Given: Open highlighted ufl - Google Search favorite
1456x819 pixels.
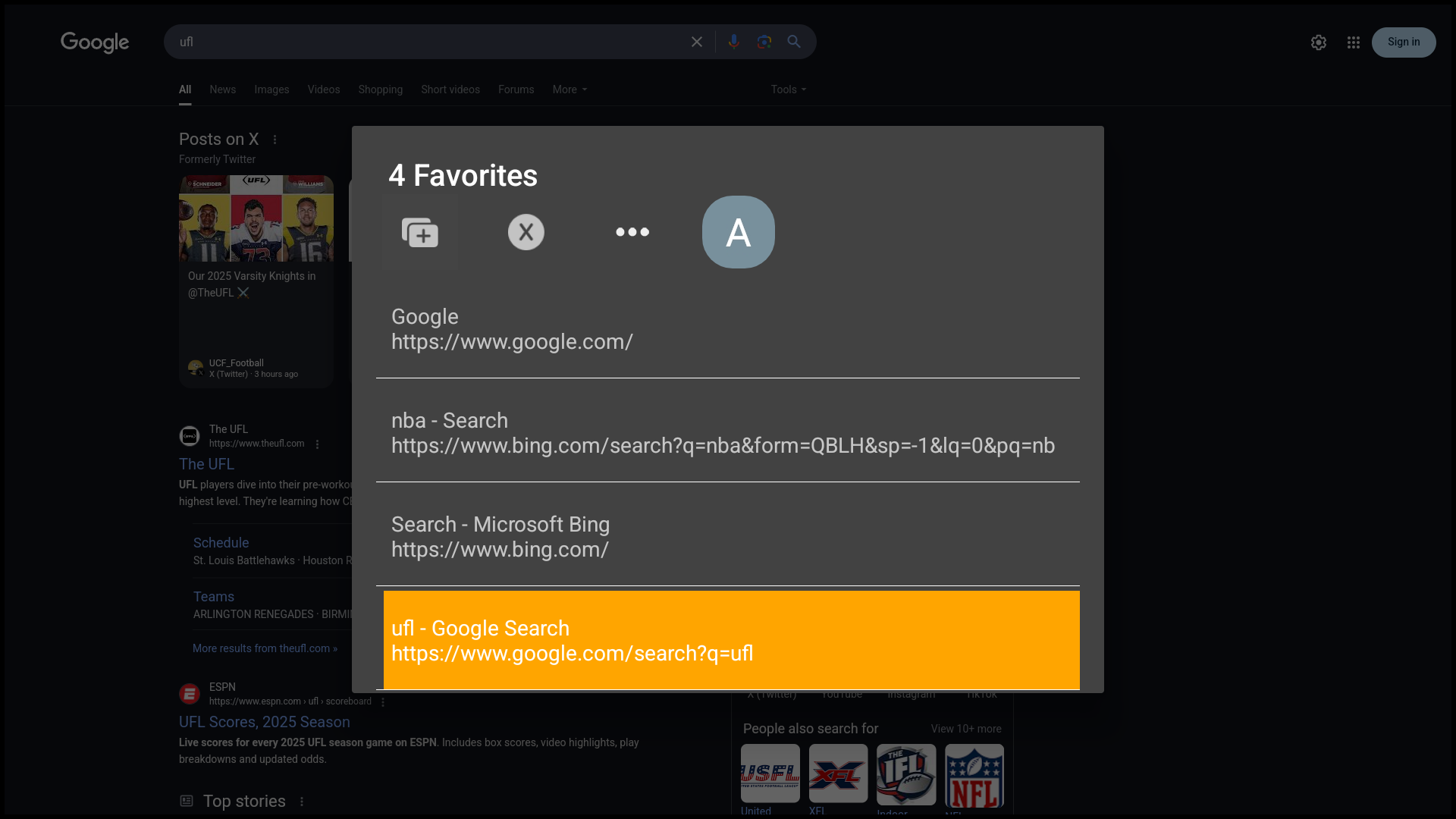Looking at the screenshot, I should (x=732, y=640).
